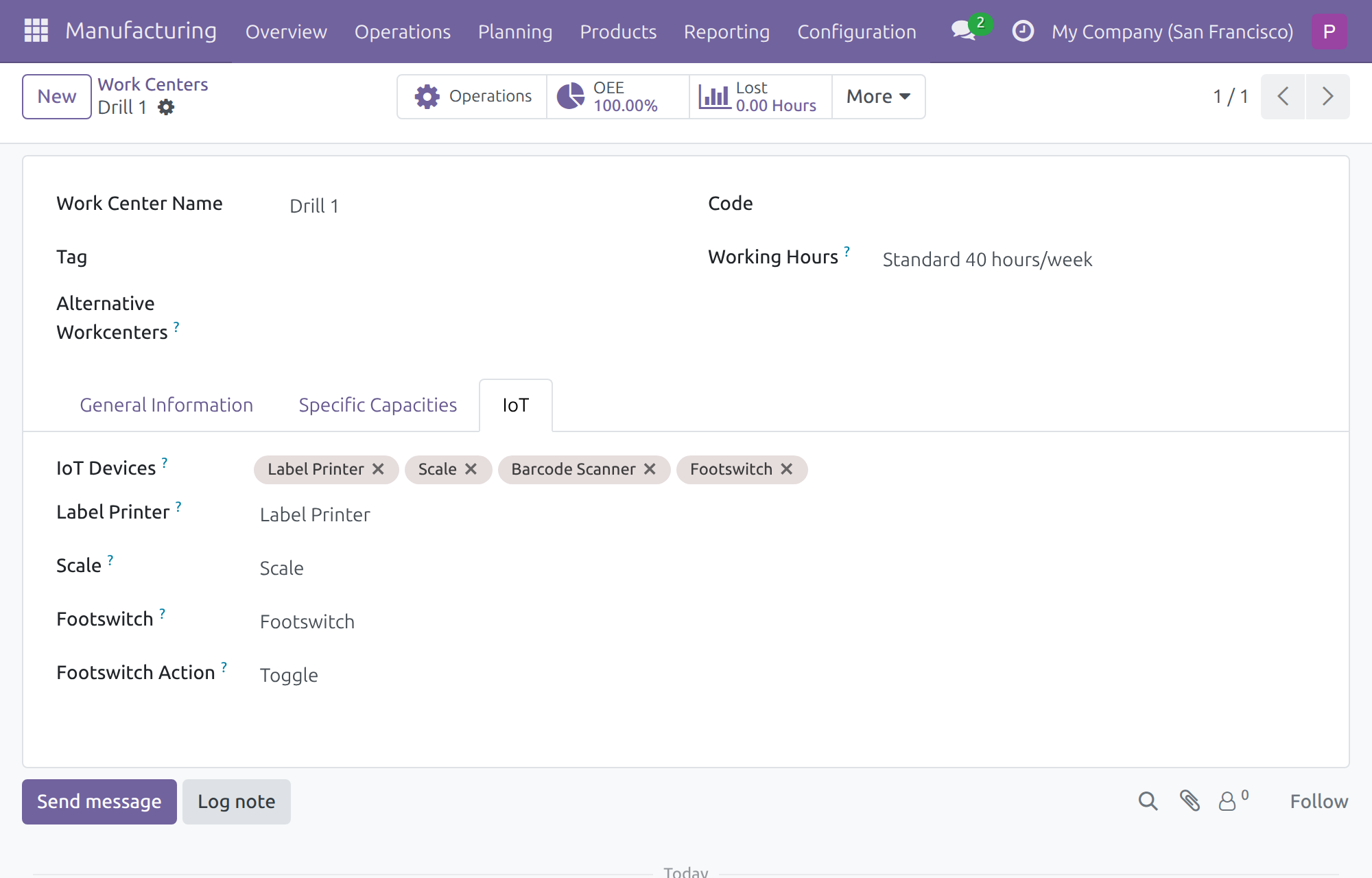
Task: Create a New work center
Action: point(57,97)
